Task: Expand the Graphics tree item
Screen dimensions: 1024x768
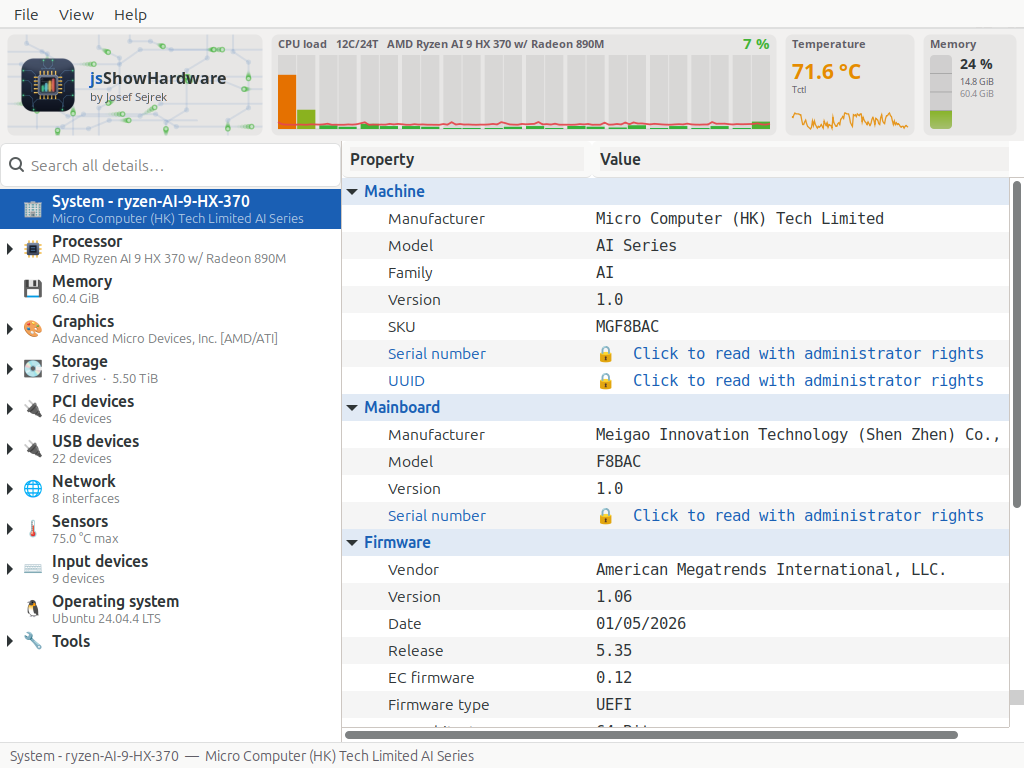Action: [x=10, y=328]
